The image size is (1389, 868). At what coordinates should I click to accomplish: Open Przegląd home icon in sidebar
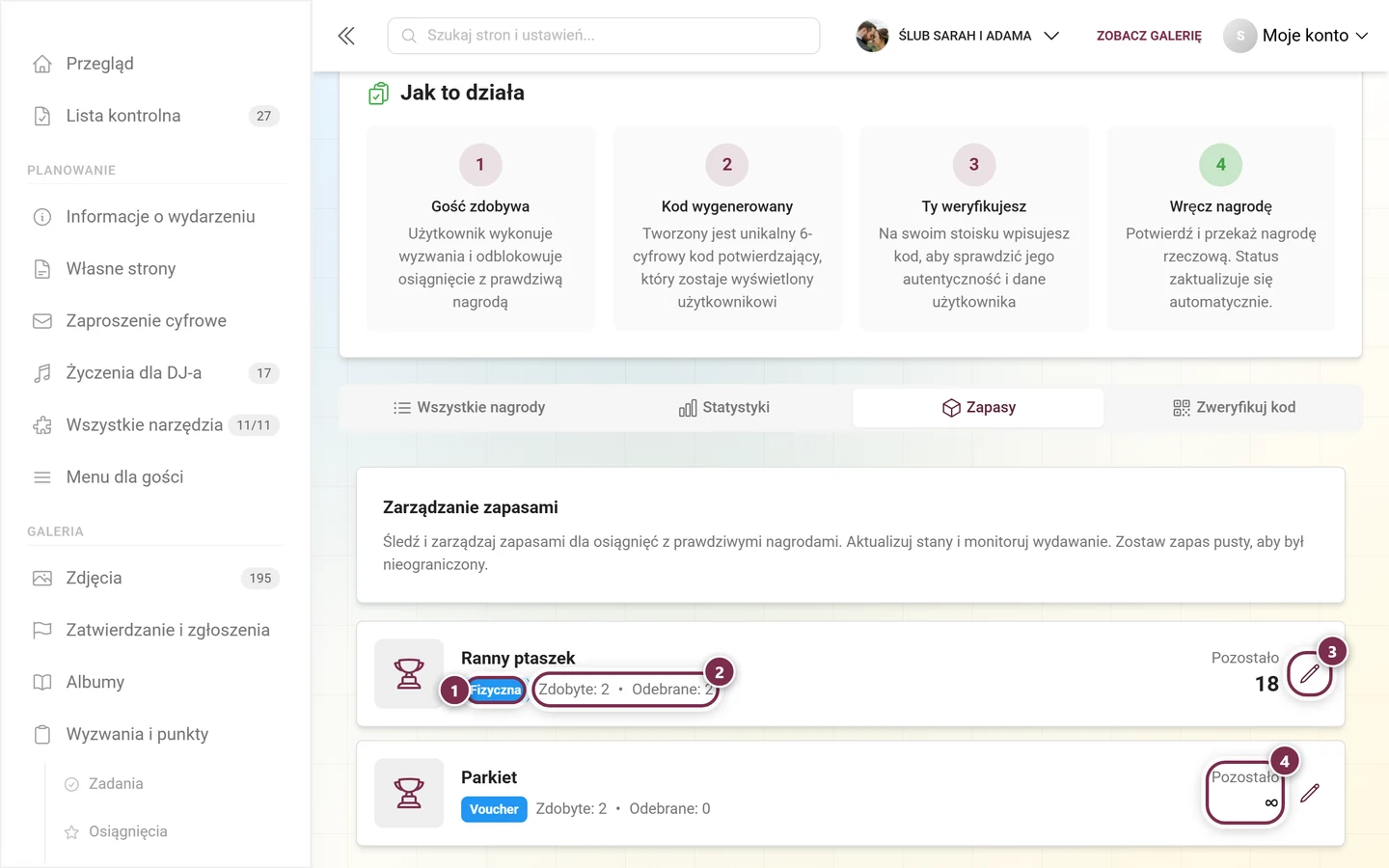click(x=42, y=64)
